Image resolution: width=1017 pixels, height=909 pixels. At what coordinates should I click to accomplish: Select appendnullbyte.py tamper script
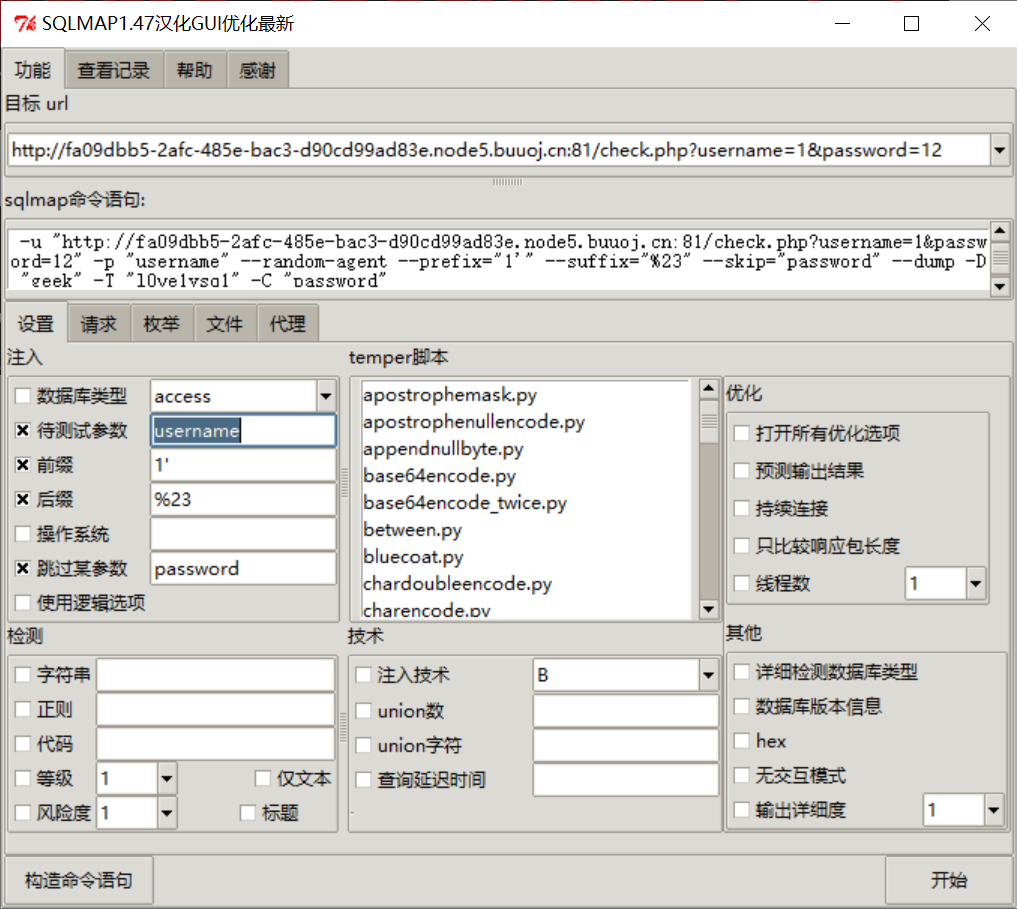[443, 449]
